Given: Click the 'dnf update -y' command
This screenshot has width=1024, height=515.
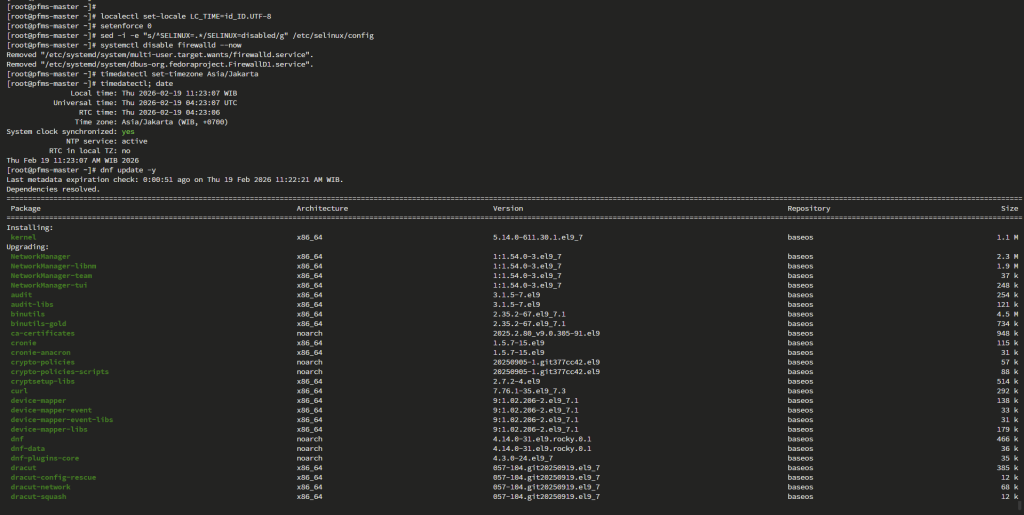Looking at the screenshot, I should click(x=128, y=170).
